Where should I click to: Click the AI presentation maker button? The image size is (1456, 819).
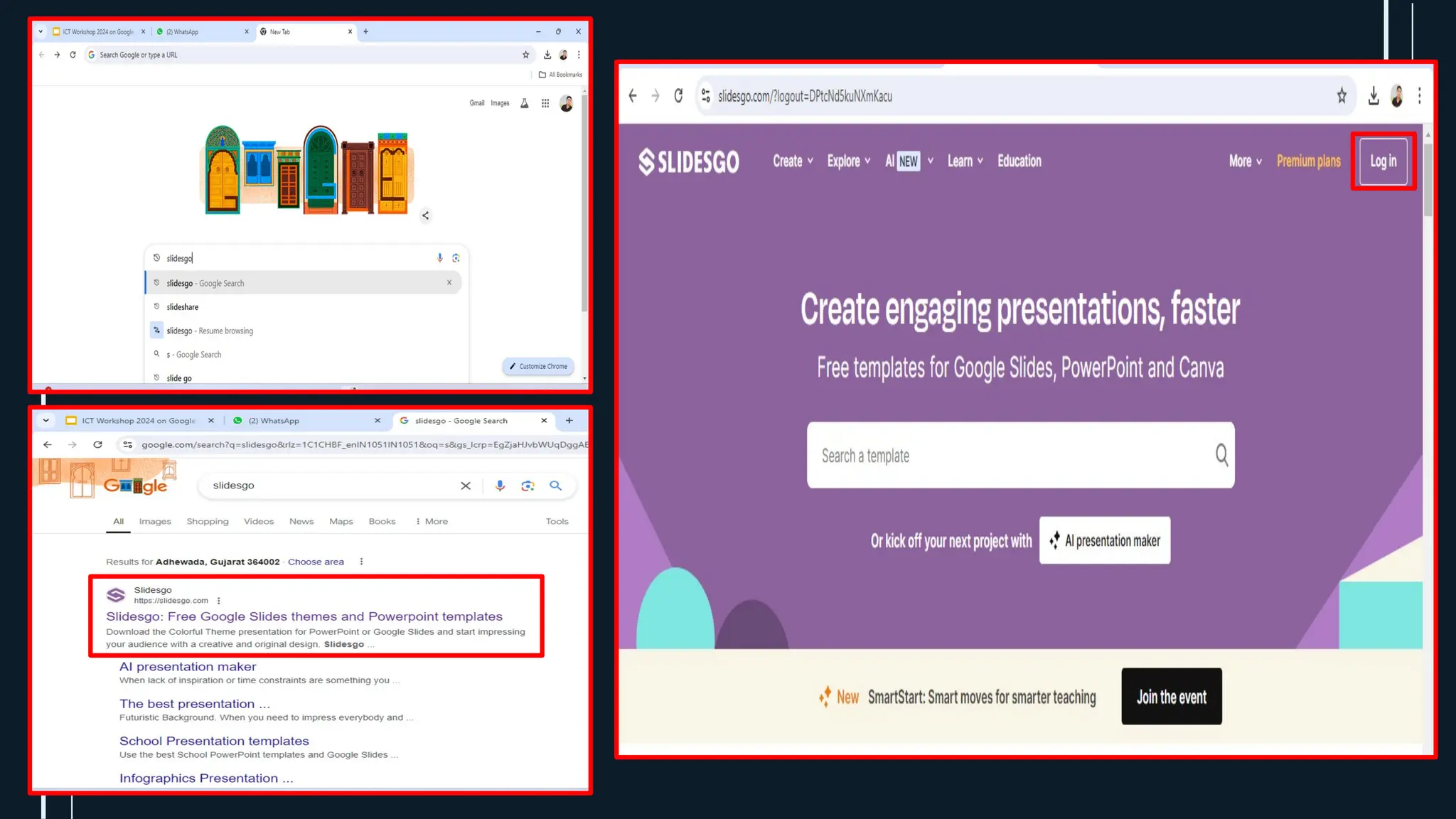(1104, 540)
